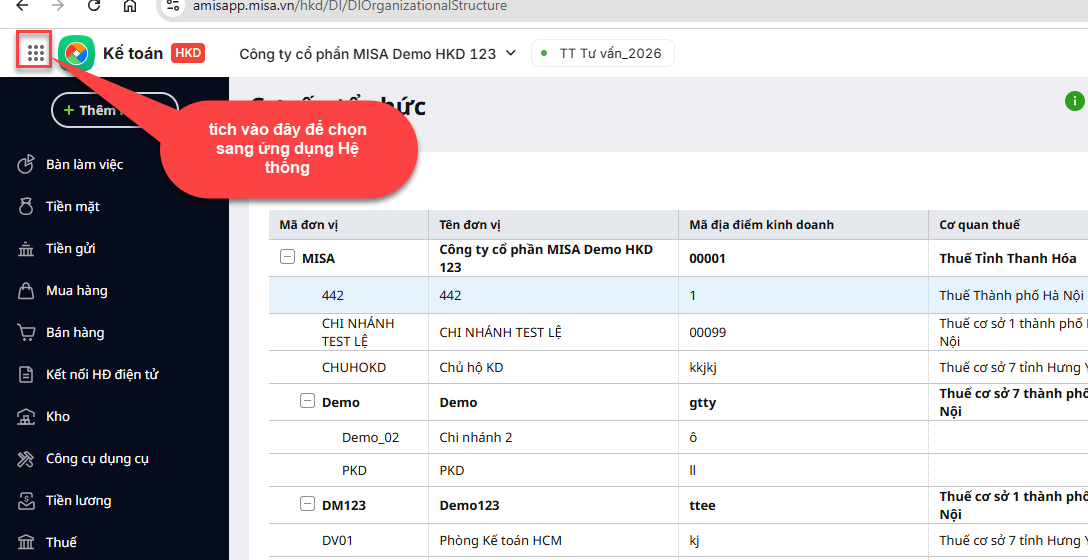Viewport: 1088px width, 560px height.
Task: Open Tiền mặt in sidebar
Action: coord(72,206)
